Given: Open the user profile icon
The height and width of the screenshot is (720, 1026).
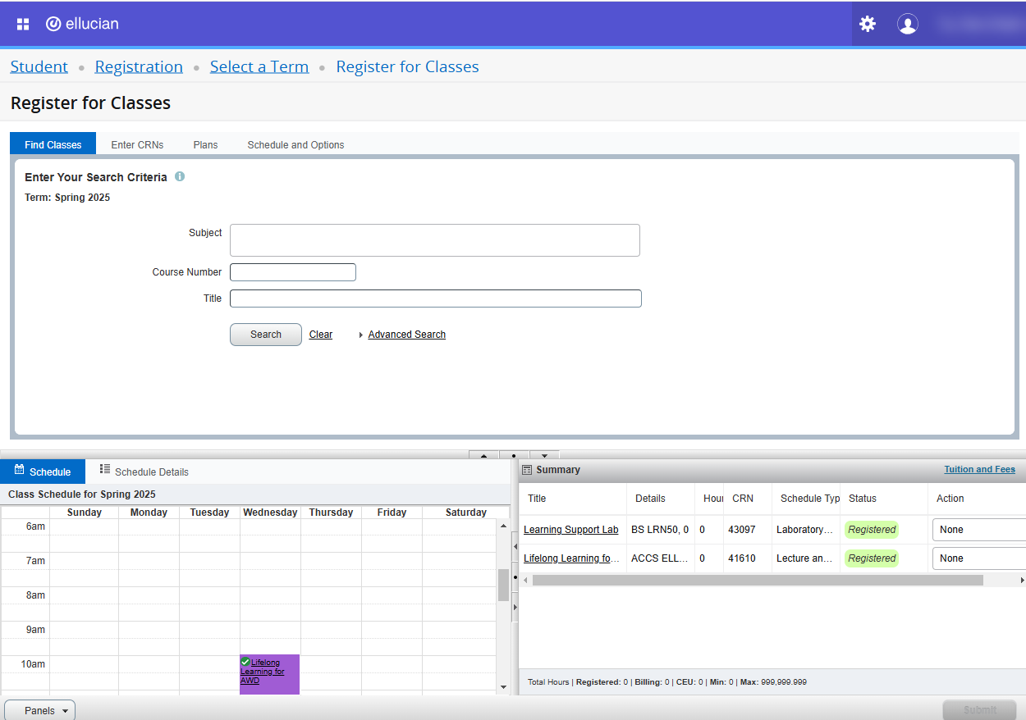Looking at the screenshot, I should click(x=907, y=24).
